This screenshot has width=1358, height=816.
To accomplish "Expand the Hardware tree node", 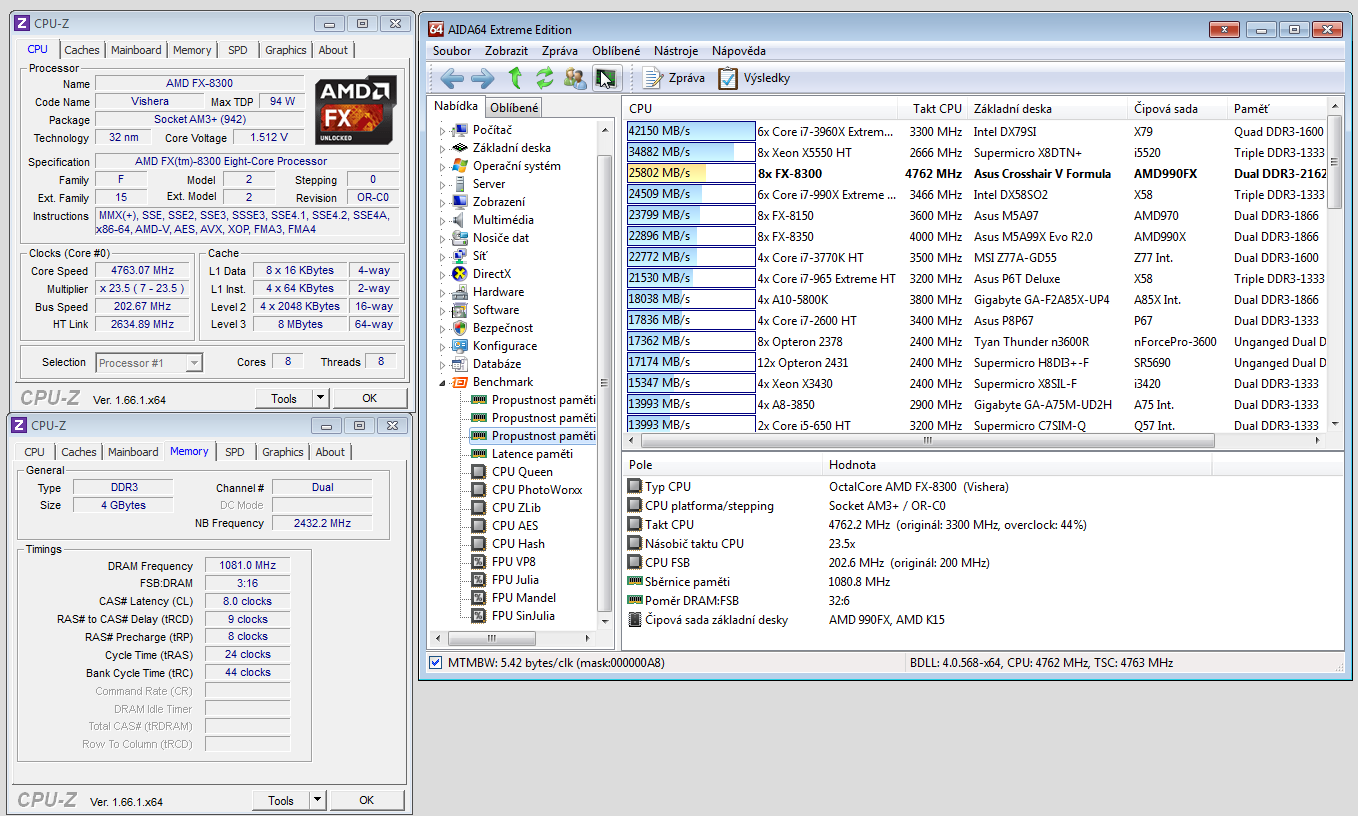I will 440,292.
